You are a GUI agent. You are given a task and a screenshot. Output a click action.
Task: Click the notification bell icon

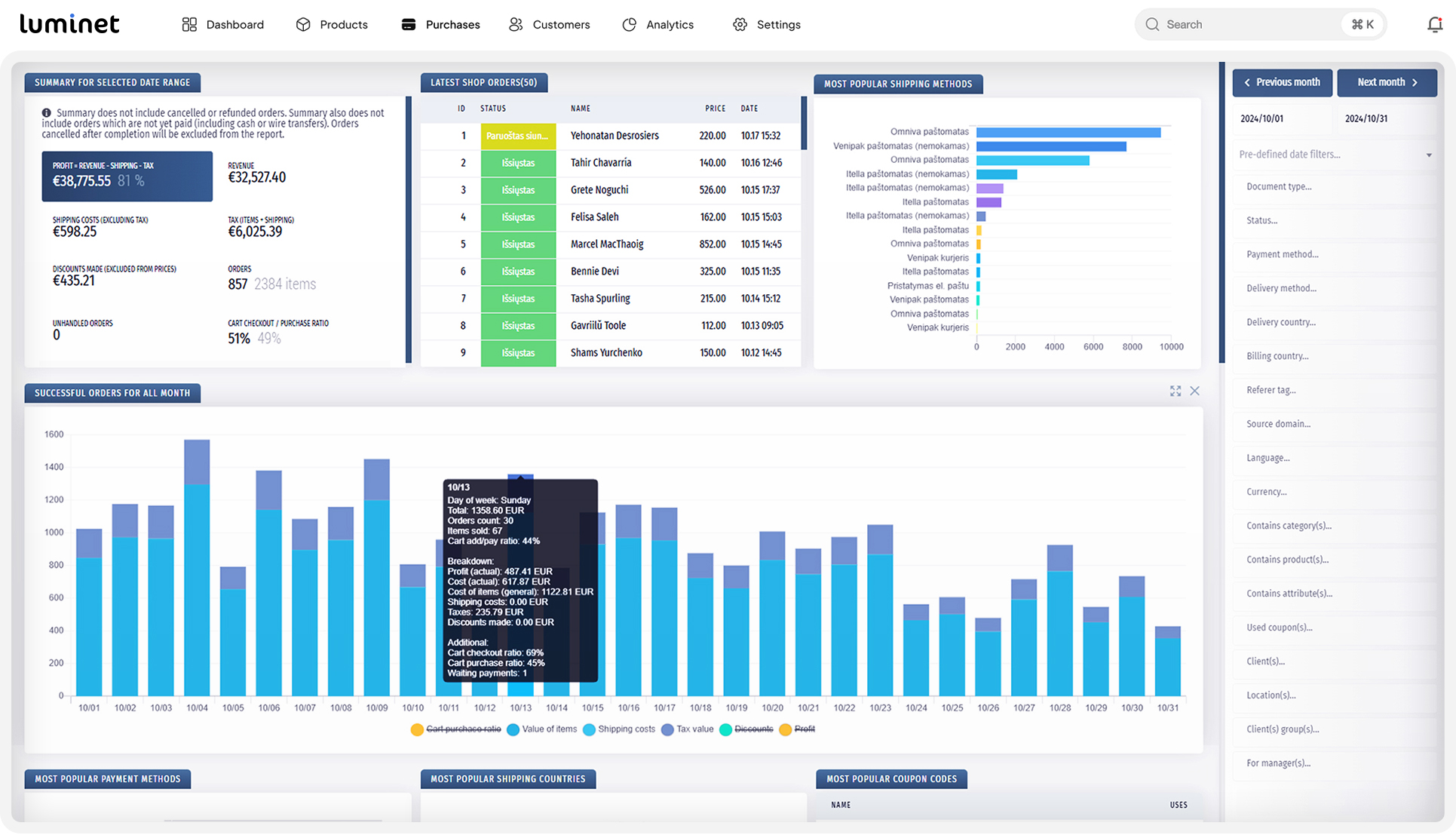(1434, 25)
